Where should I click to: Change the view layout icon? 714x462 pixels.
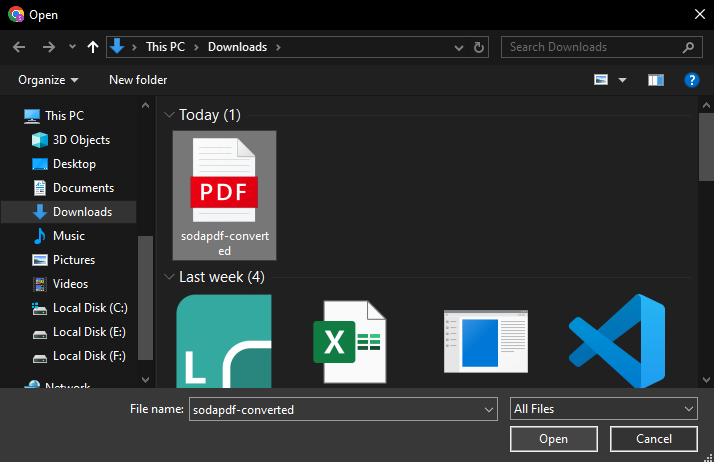(601, 80)
